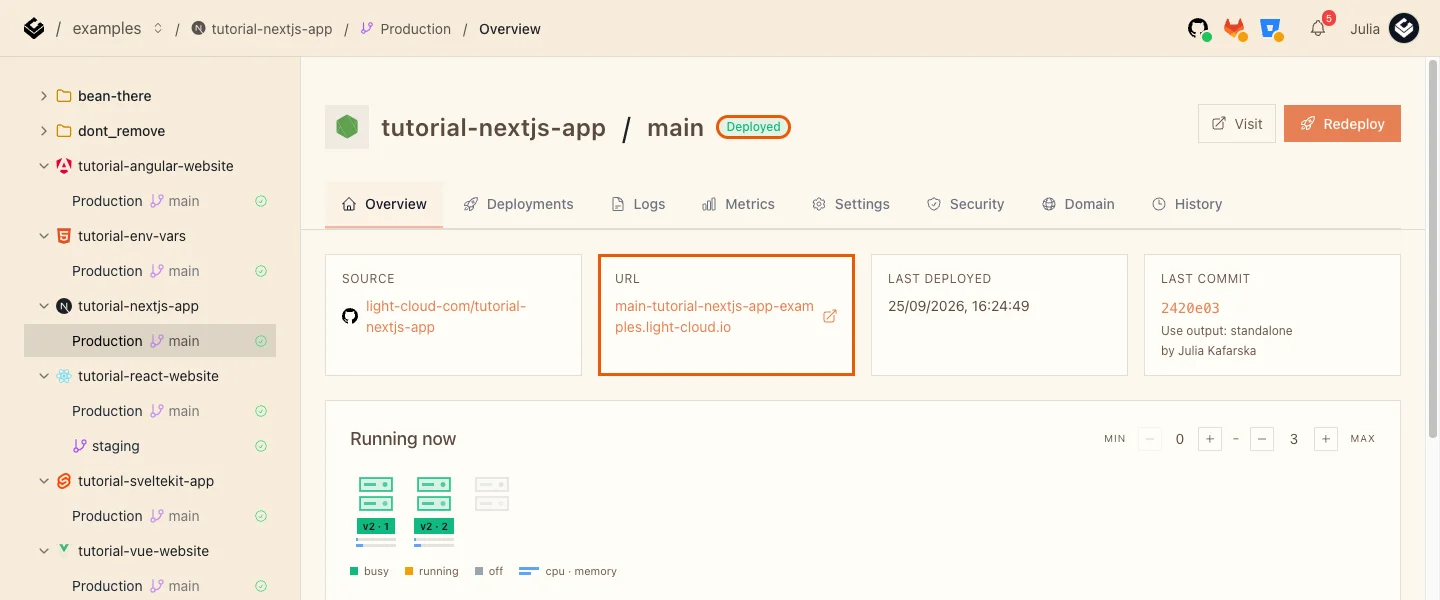Expand the bean-there folder

click(x=43, y=96)
